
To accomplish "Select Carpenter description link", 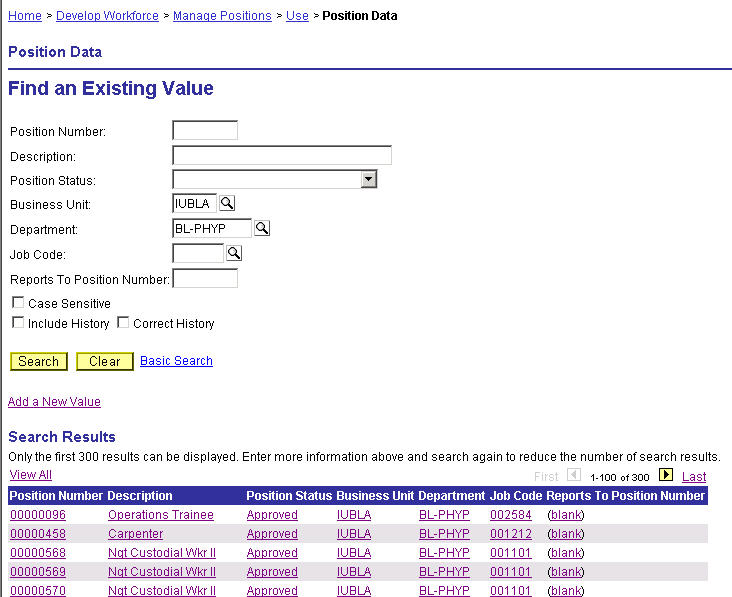I will tap(135, 534).
